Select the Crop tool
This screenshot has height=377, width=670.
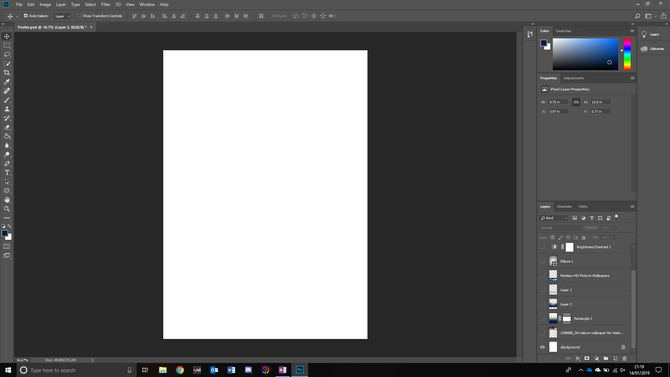(x=7, y=73)
